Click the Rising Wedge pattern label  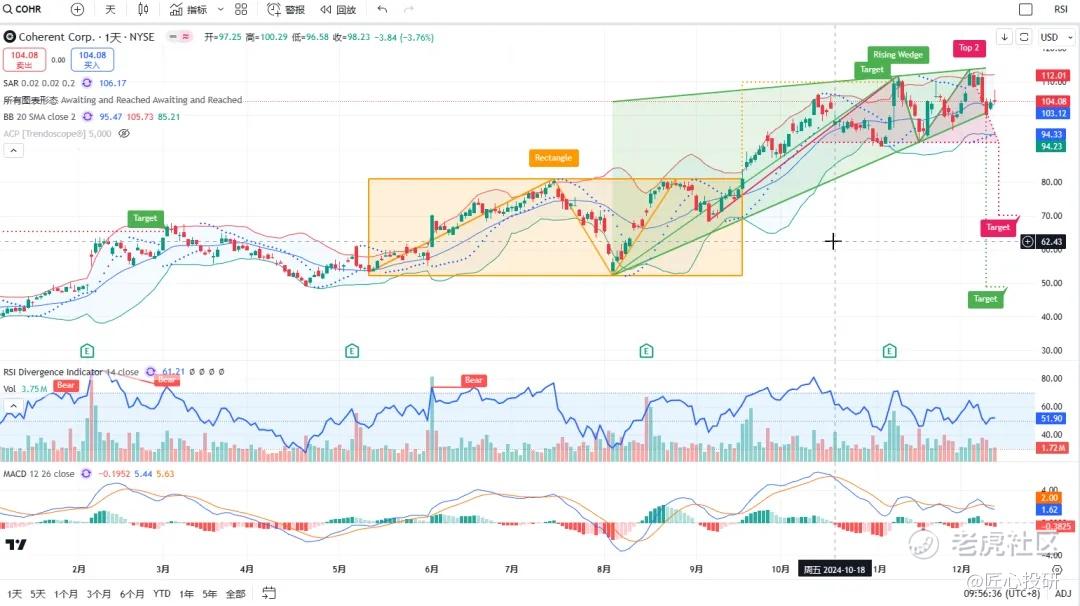pos(897,54)
